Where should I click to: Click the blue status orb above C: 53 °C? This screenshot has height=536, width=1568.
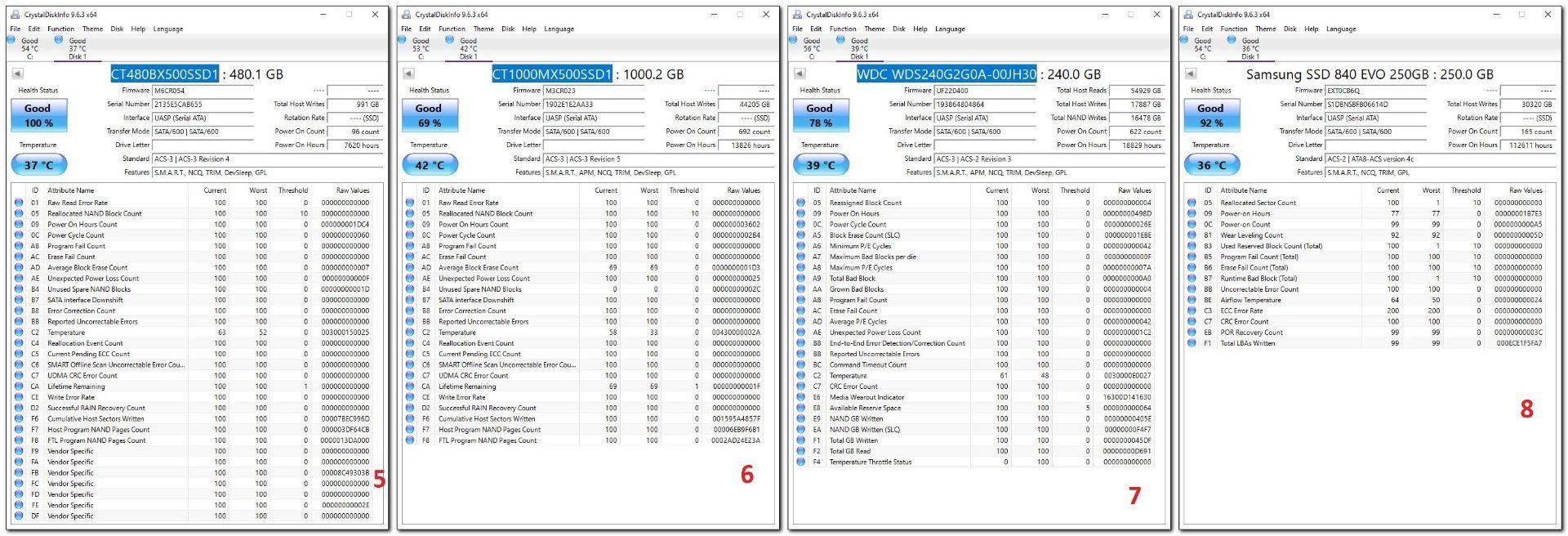(403, 38)
